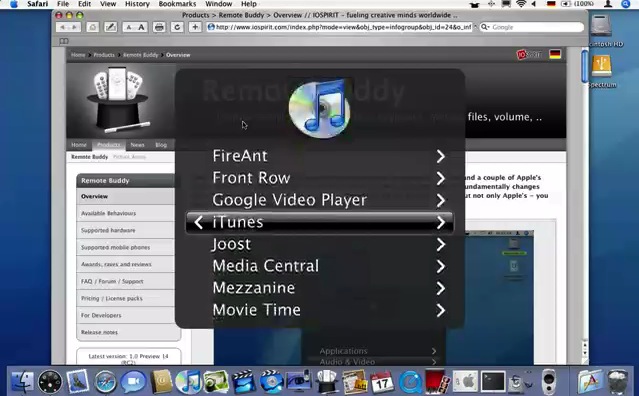Viewport: 639px width, 396px height.
Task: Open Remote Buddy top hat in Dock
Action: pyautogui.click(x=326, y=382)
